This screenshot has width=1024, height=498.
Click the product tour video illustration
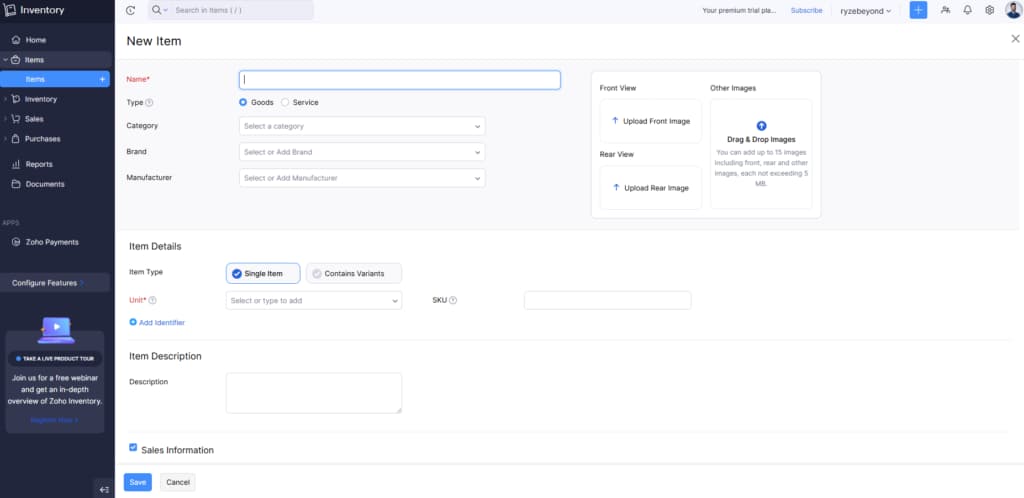click(56, 330)
